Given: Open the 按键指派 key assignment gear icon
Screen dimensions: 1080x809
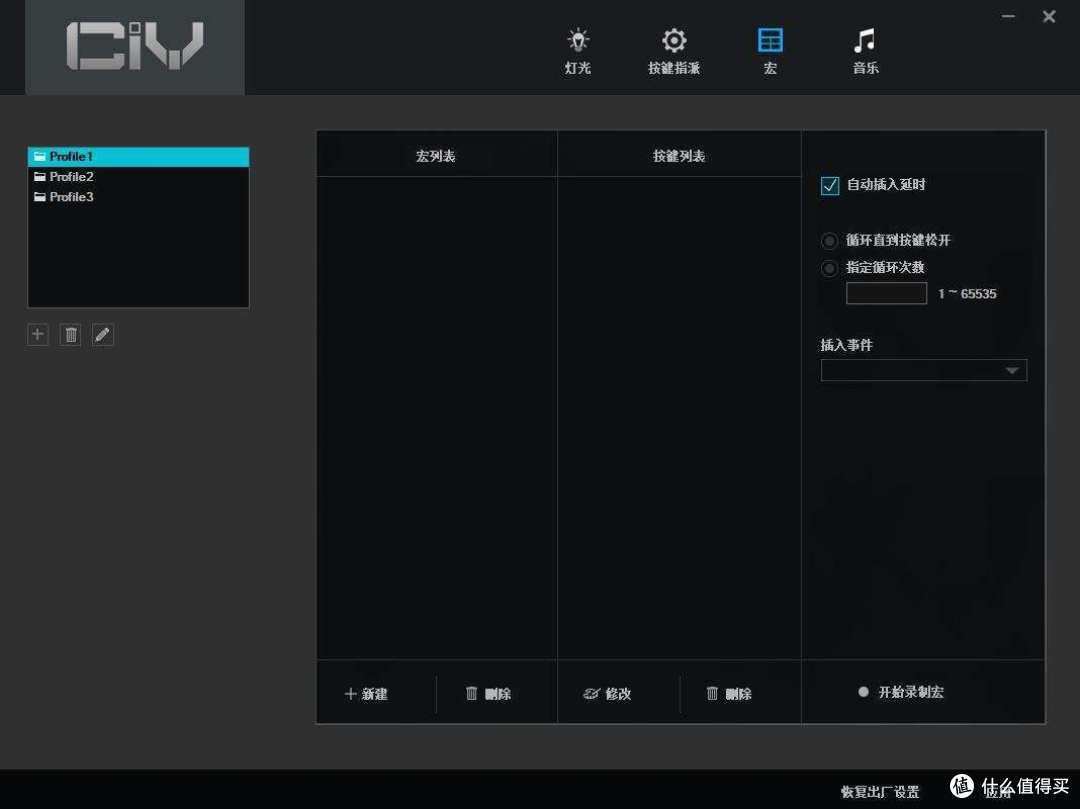Looking at the screenshot, I should (x=673, y=42).
